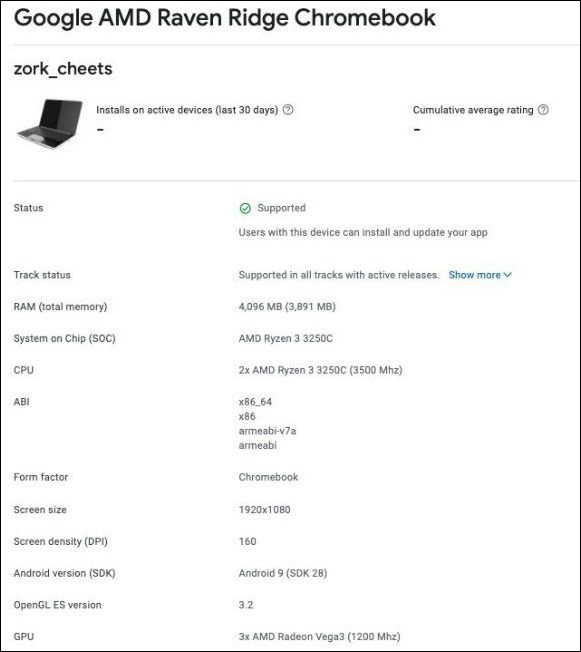Select the Supported status text

pos(282,208)
